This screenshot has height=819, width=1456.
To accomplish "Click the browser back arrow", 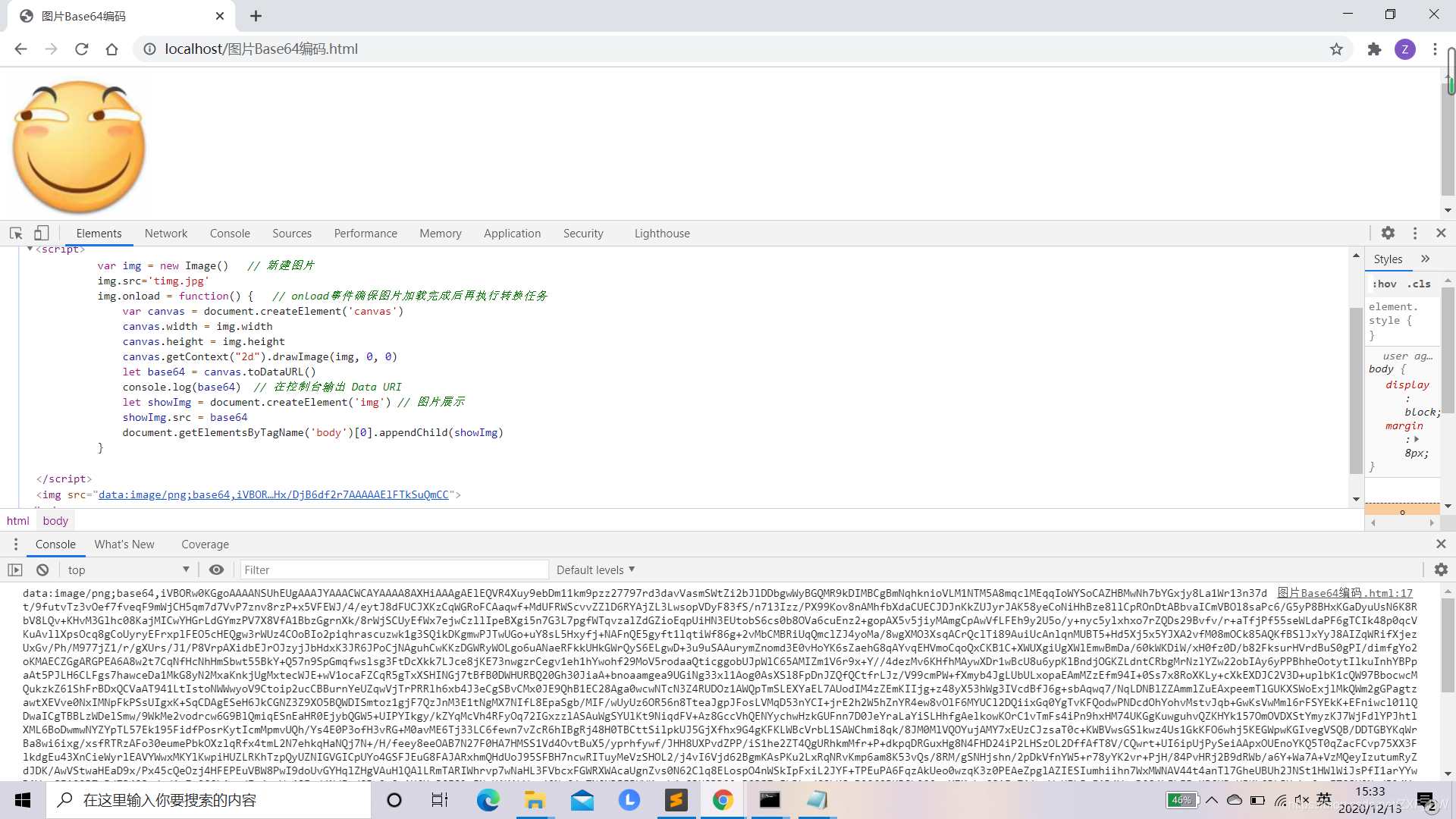I will point(20,49).
